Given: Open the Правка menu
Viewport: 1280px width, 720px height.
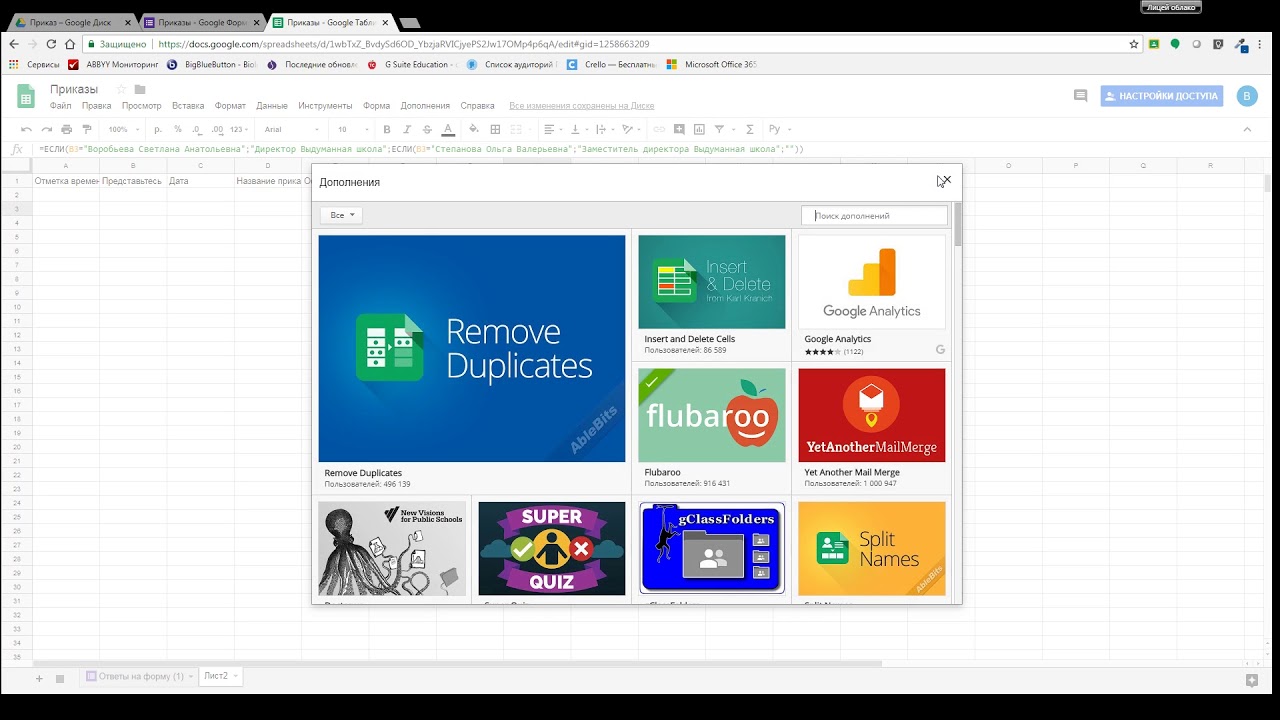Looking at the screenshot, I should pyautogui.click(x=96, y=105).
